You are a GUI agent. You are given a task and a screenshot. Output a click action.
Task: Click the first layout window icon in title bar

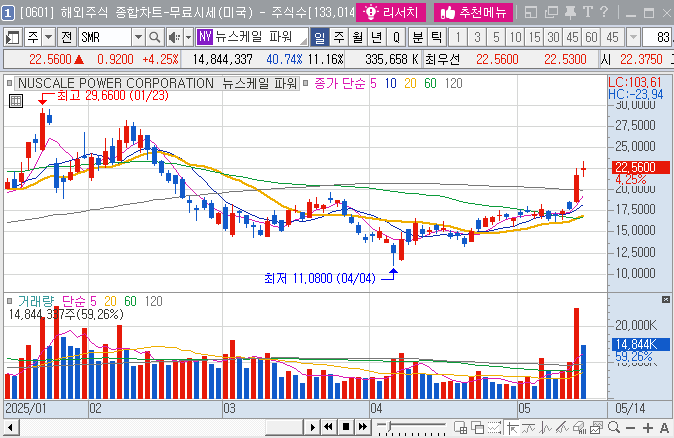531,12
